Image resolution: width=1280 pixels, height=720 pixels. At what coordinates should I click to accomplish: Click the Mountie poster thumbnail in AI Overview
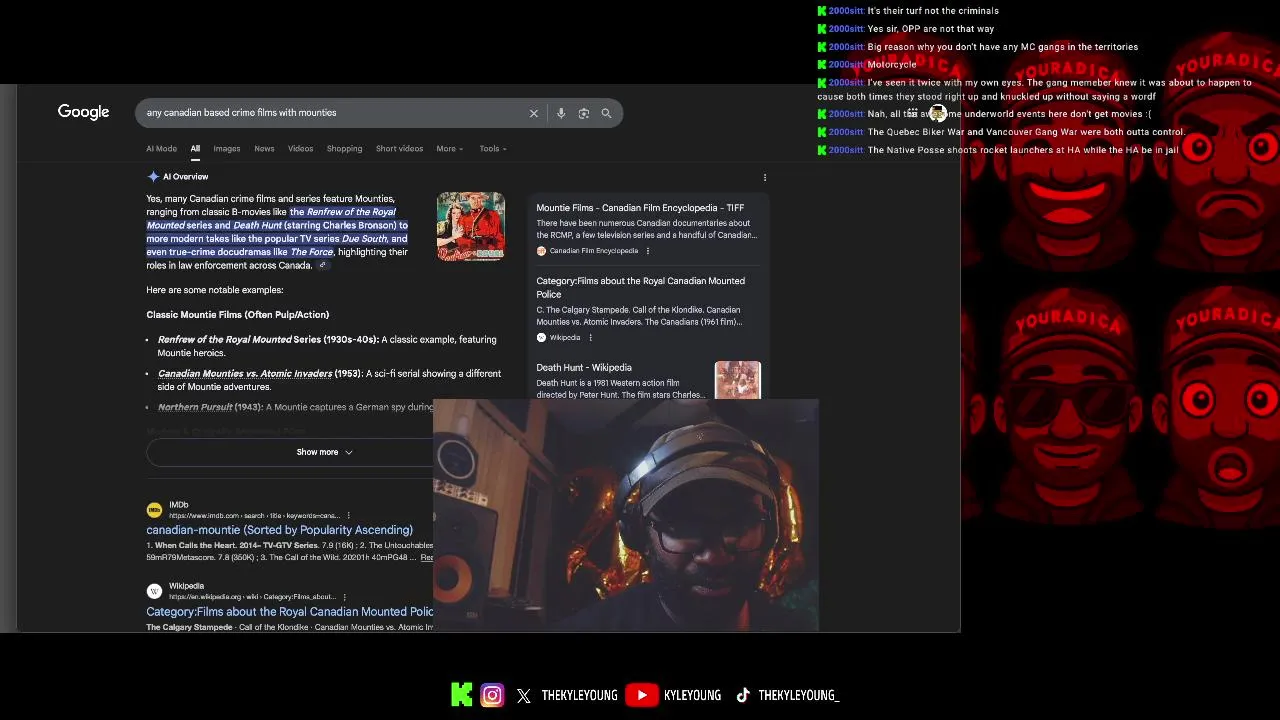click(x=471, y=226)
